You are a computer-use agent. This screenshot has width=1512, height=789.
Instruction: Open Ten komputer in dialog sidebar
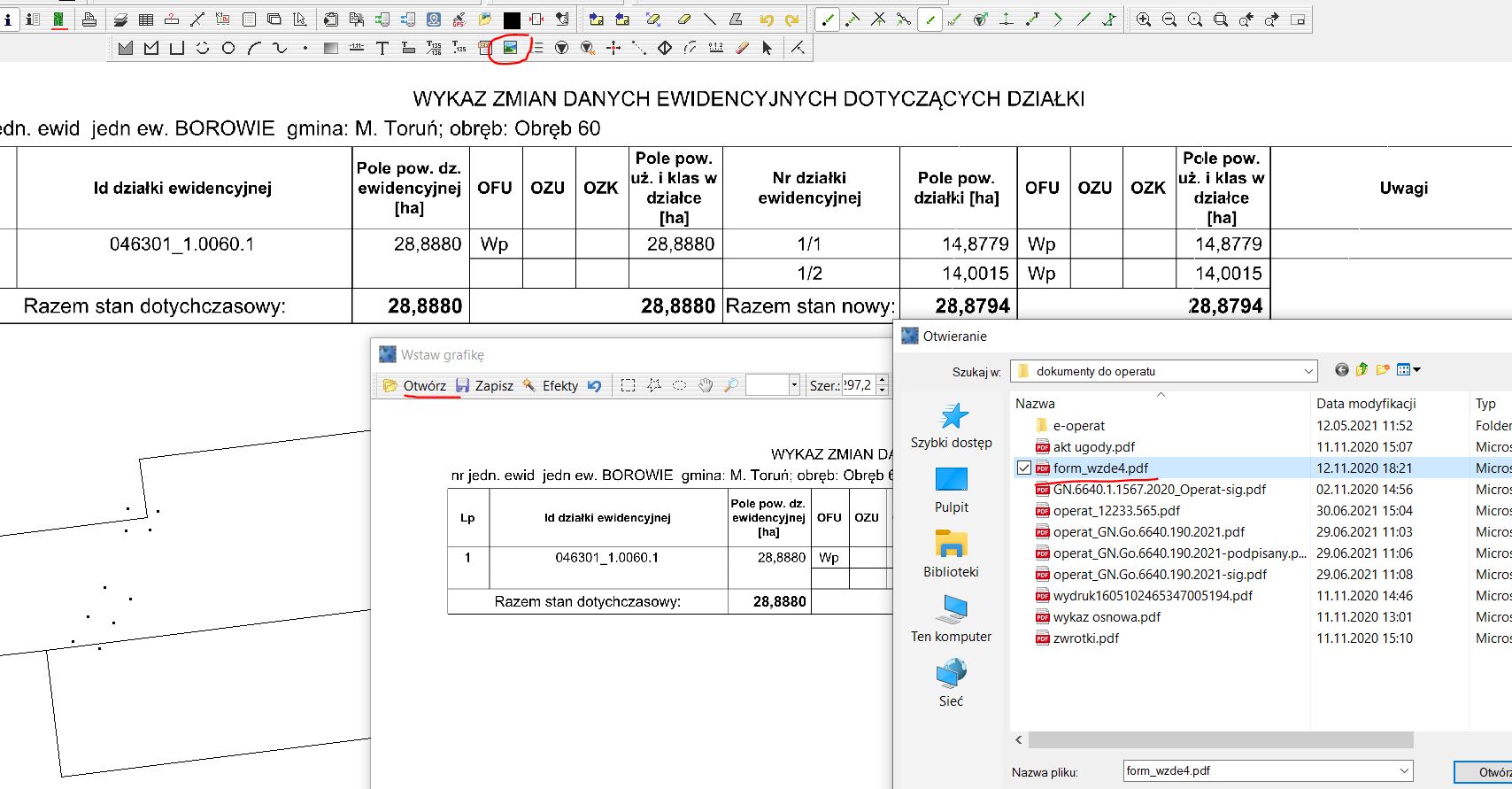point(952,619)
